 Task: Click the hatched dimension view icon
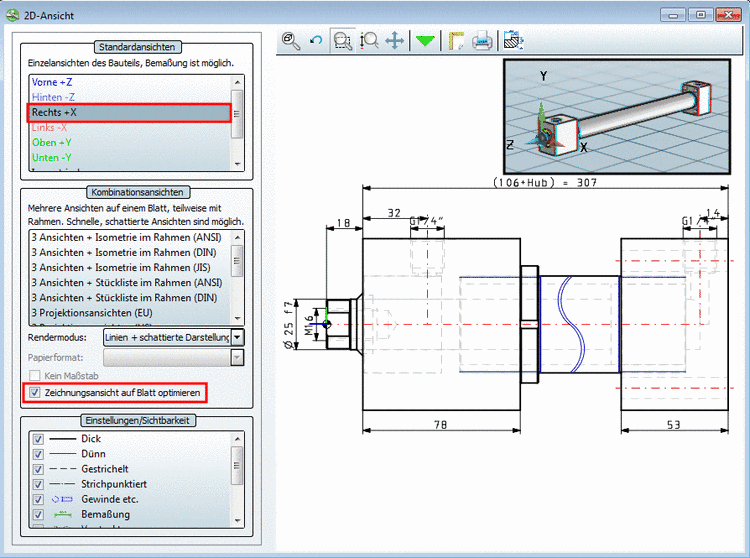(514, 41)
